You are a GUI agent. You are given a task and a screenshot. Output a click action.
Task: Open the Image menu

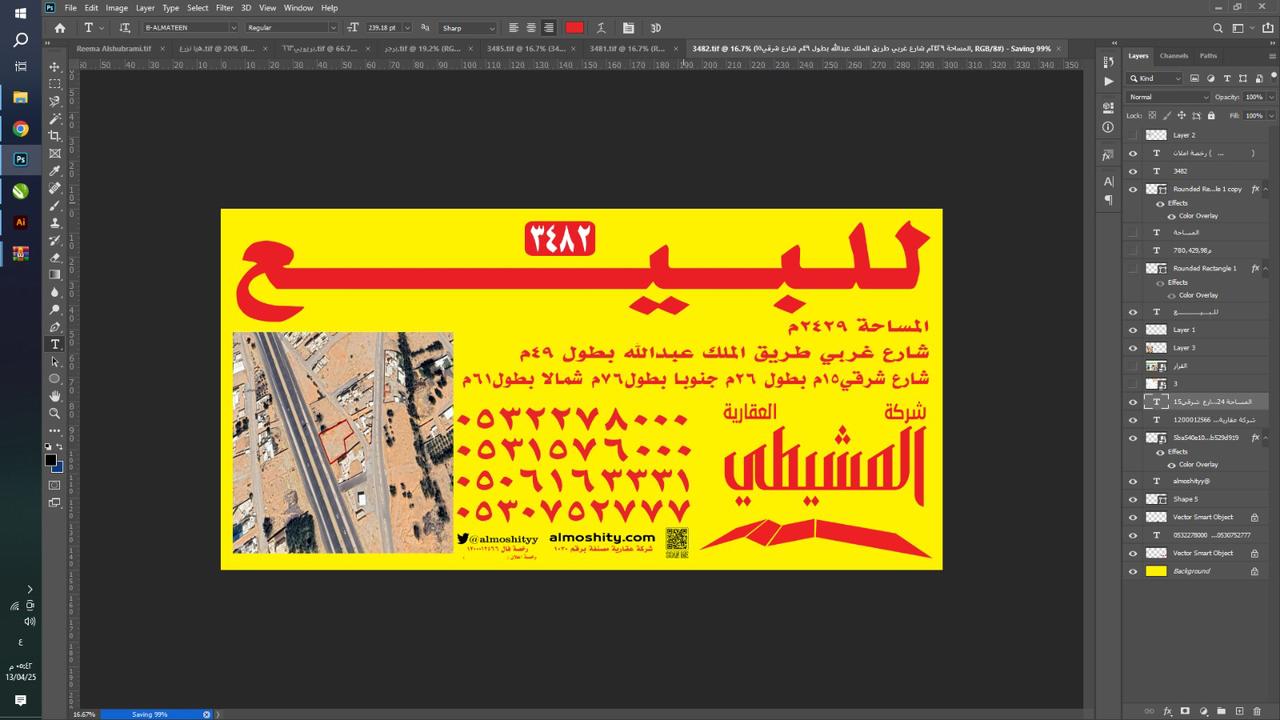pos(117,8)
